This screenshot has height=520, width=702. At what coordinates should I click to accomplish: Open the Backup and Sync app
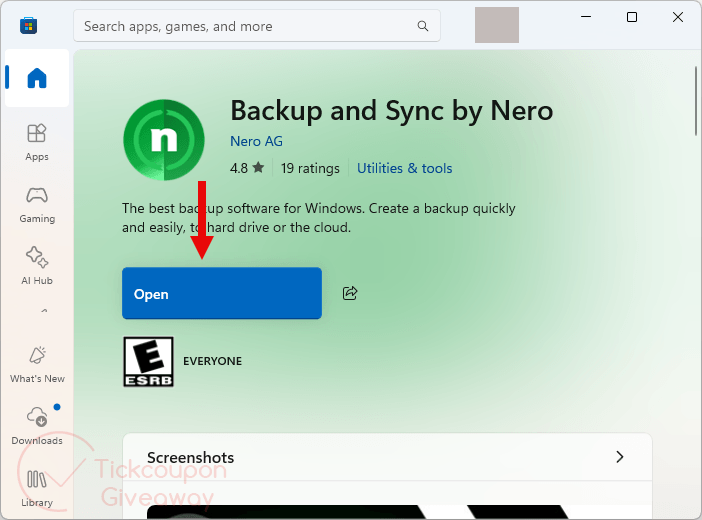222,293
